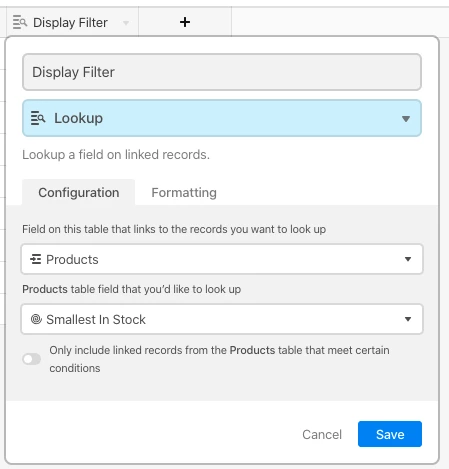Screen dimensions: 449x469
Task: Click the Lookup field type selector
Action: [222, 118]
